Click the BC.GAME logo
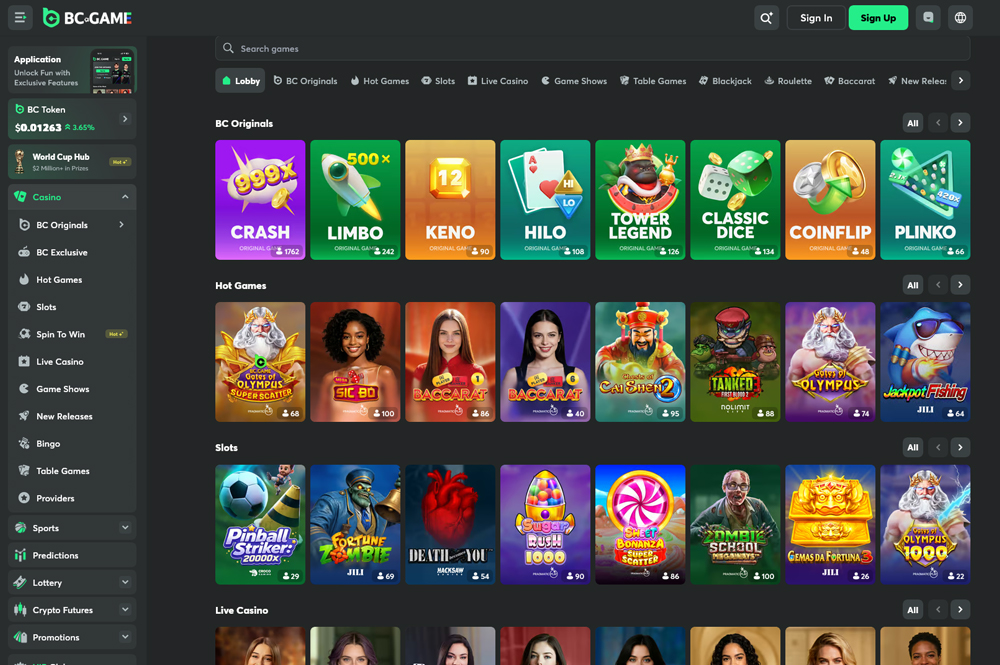Viewport: 1000px width, 665px height. [x=87, y=18]
